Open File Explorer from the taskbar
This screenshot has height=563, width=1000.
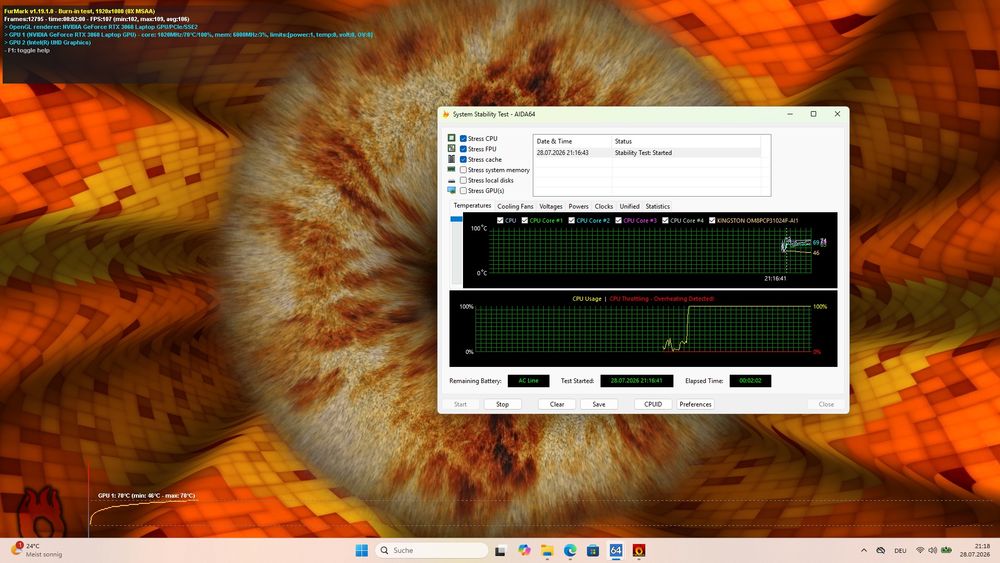[x=547, y=550]
